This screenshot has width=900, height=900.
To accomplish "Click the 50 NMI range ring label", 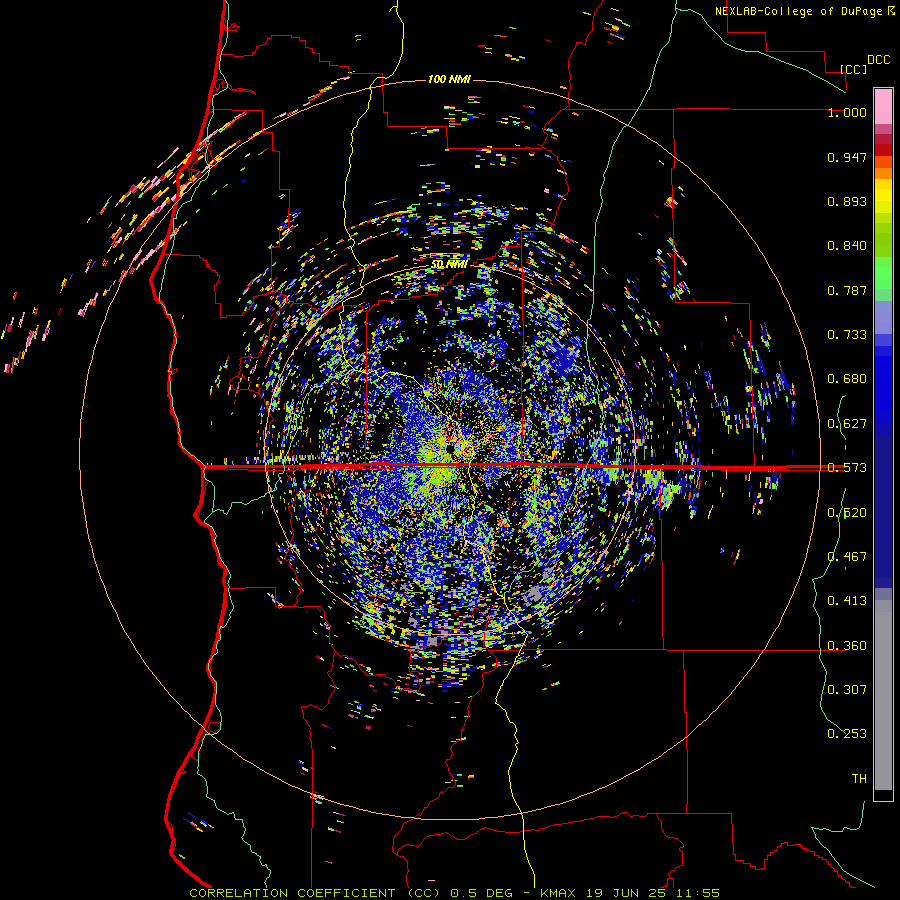I will coord(449,264).
